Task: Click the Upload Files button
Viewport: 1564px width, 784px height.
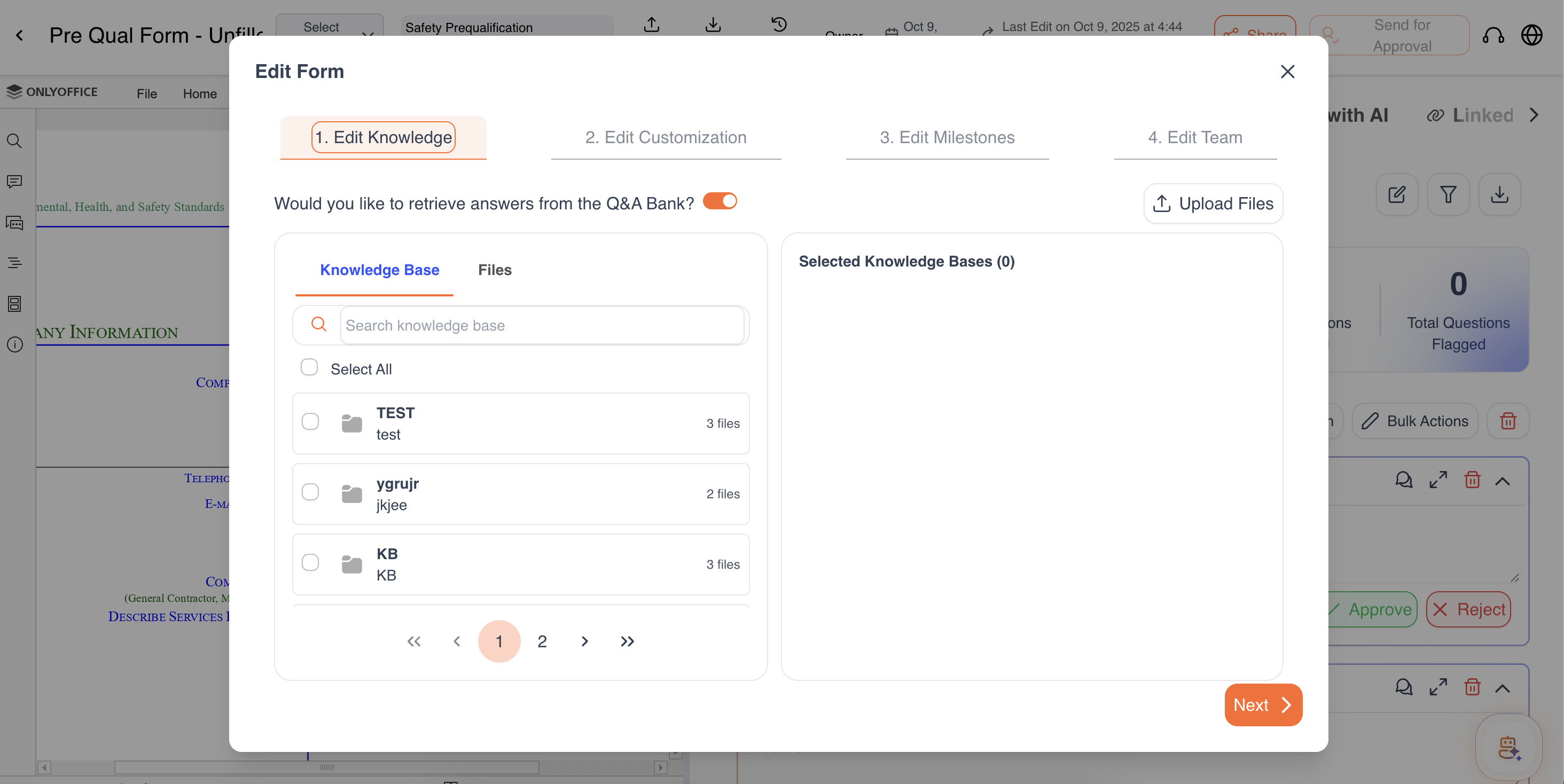Action: (x=1213, y=204)
